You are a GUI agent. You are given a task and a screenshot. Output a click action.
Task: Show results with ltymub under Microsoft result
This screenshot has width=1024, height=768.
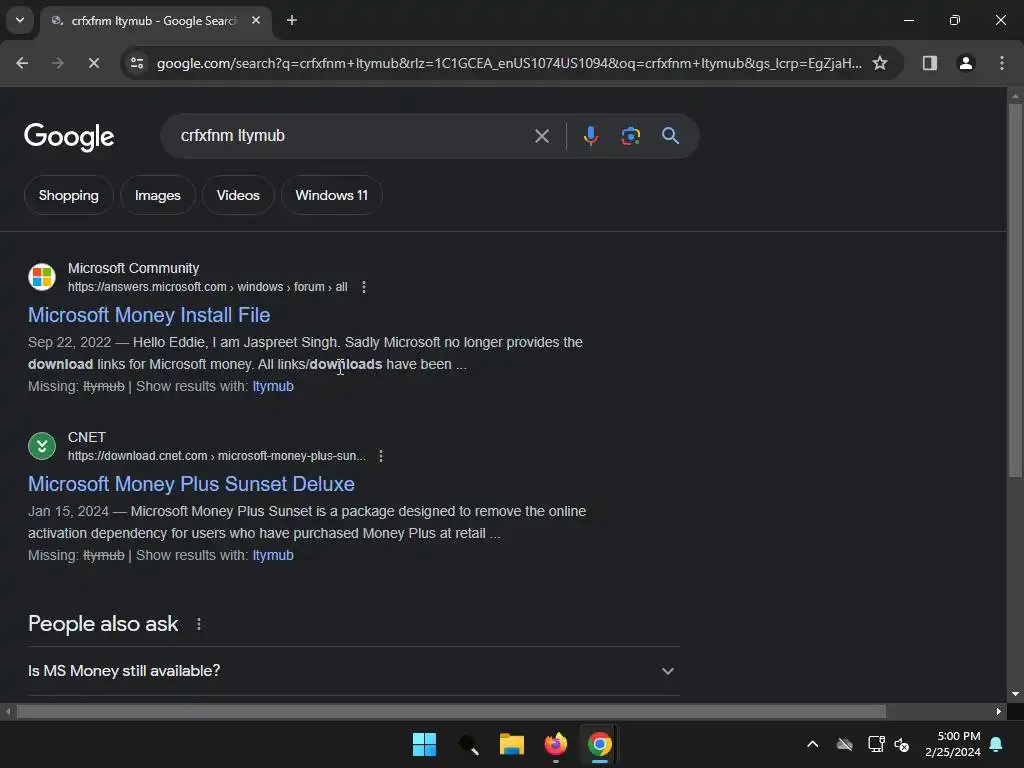[273, 386]
